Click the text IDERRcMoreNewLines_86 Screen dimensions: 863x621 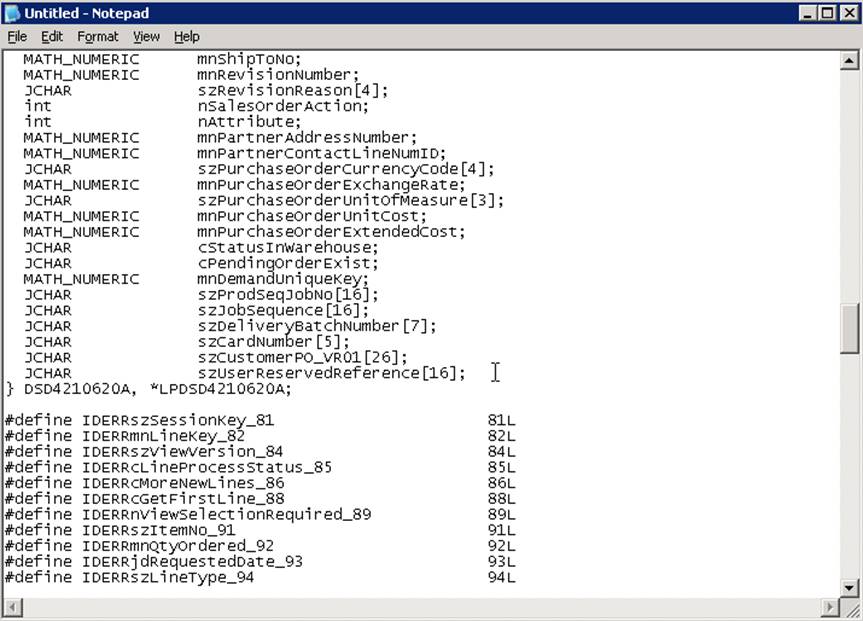click(x=183, y=483)
